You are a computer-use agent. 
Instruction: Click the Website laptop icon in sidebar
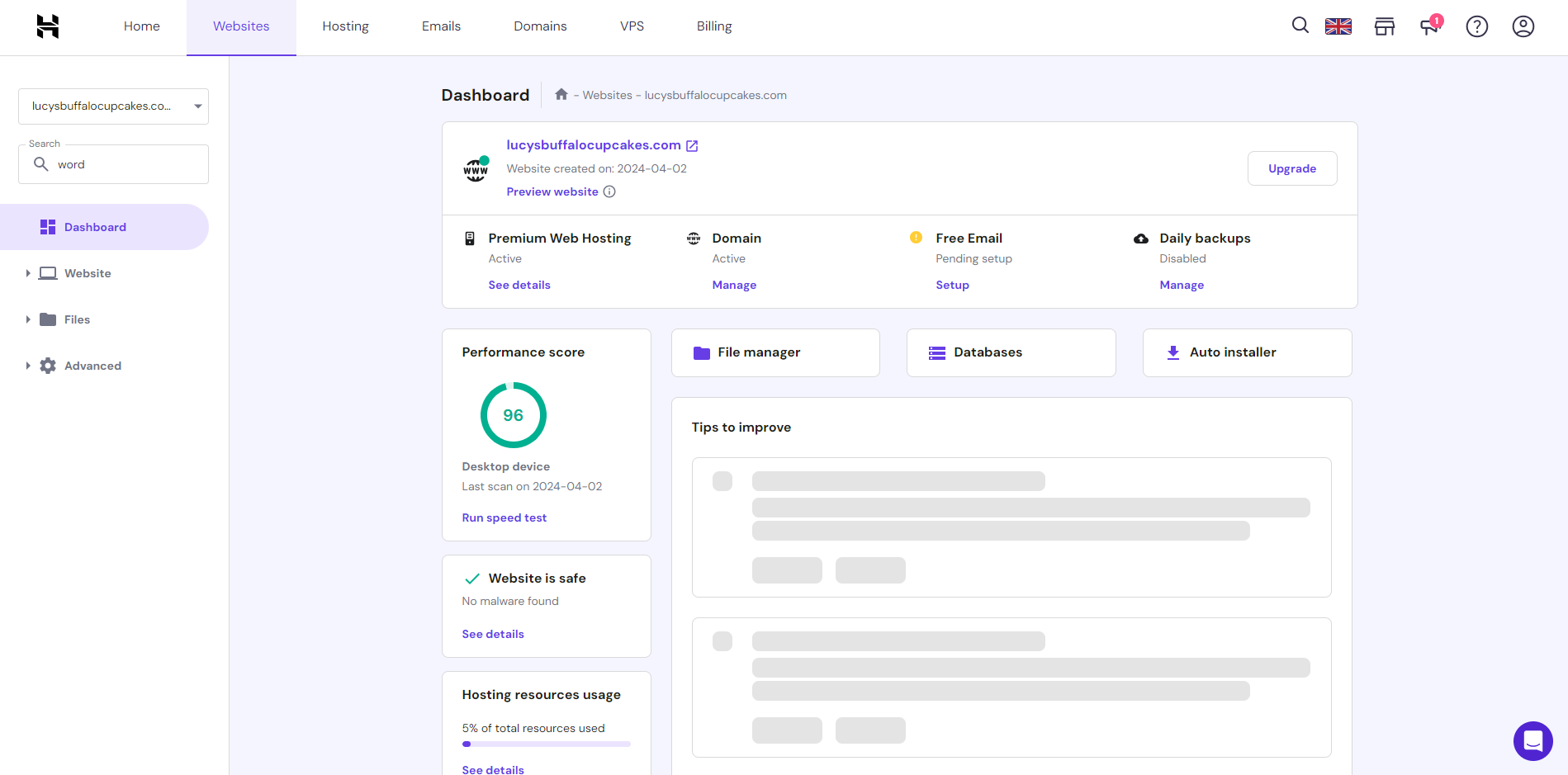point(48,273)
